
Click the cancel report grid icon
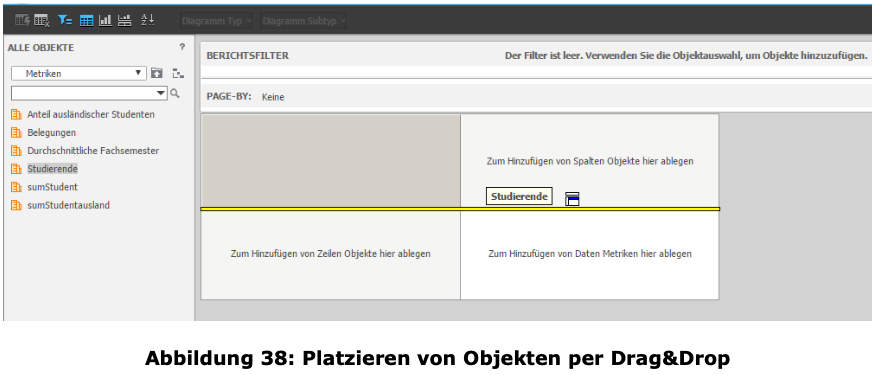(x=42, y=21)
